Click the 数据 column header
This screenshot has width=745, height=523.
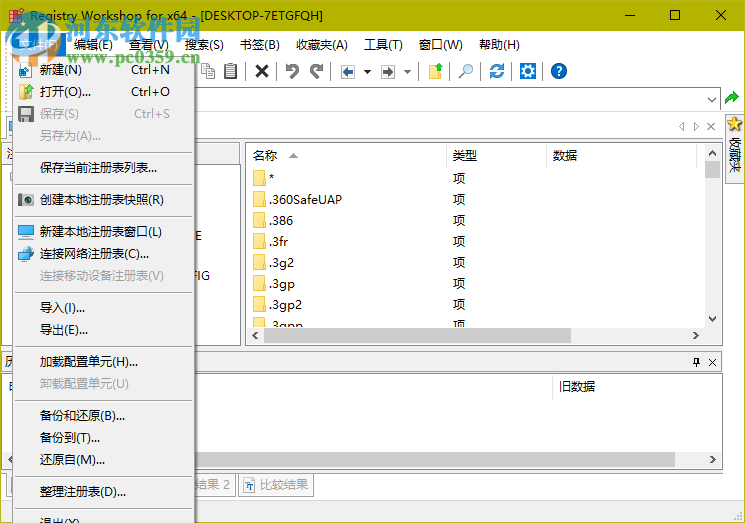(621, 155)
